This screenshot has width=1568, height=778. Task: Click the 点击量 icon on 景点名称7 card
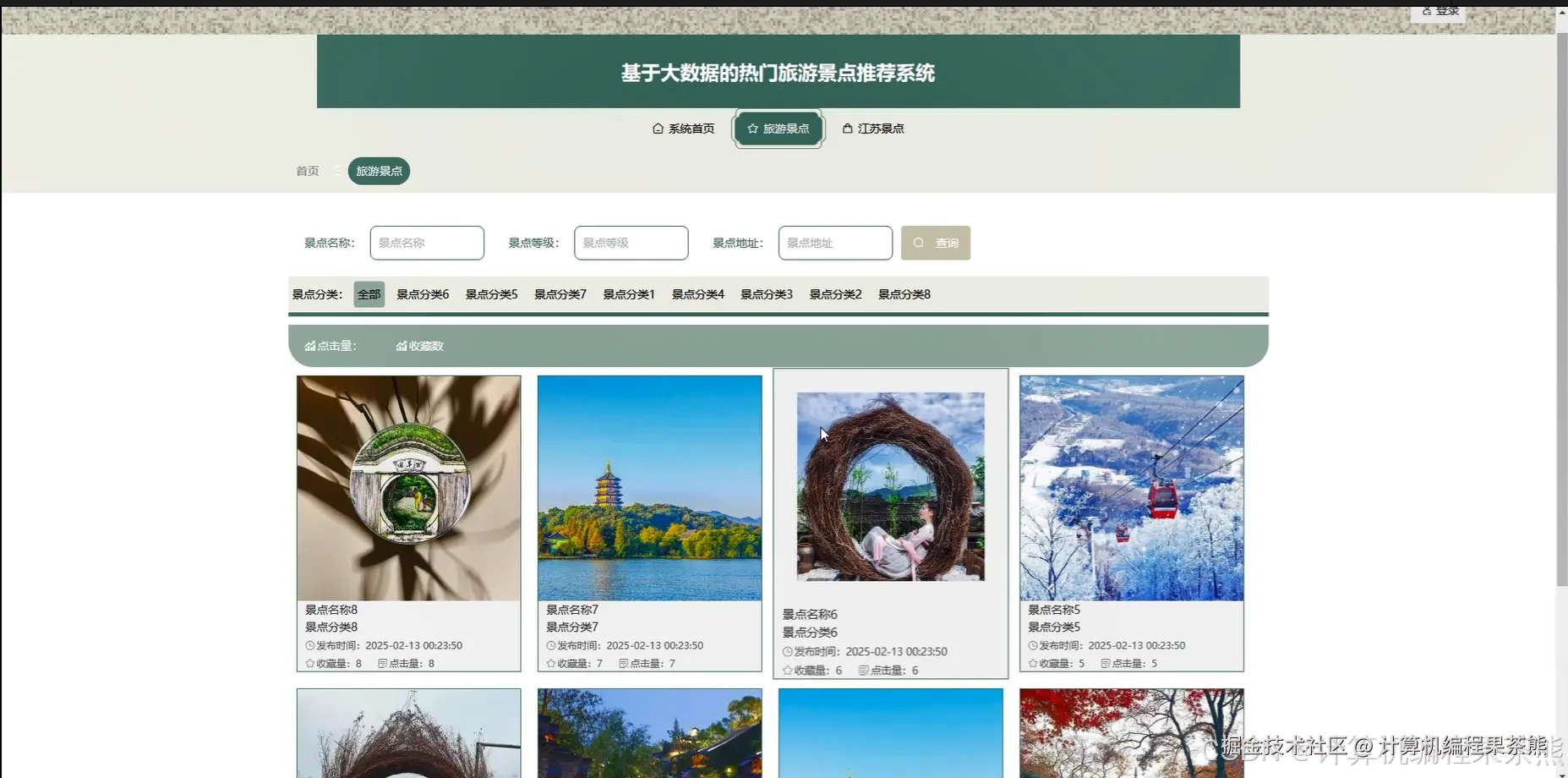tap(624, 663)
